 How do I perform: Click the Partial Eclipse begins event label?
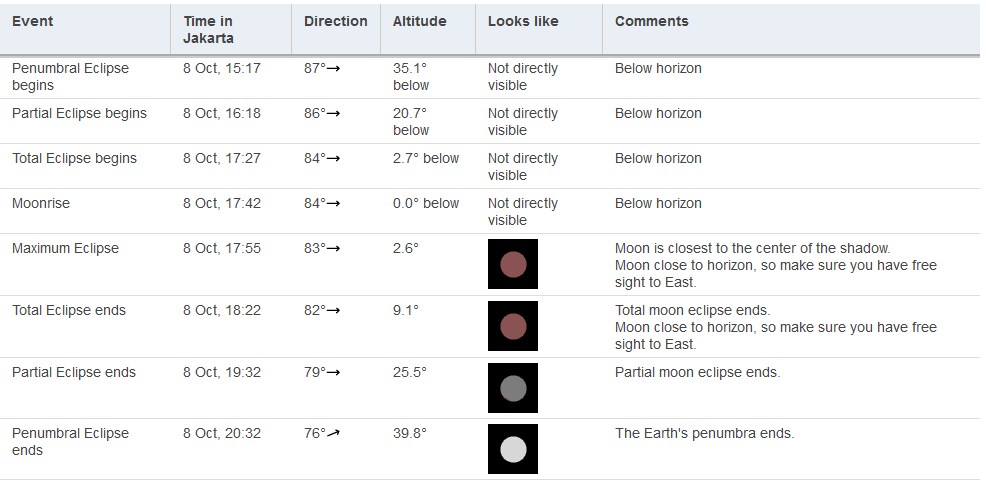tap(79, 114)
